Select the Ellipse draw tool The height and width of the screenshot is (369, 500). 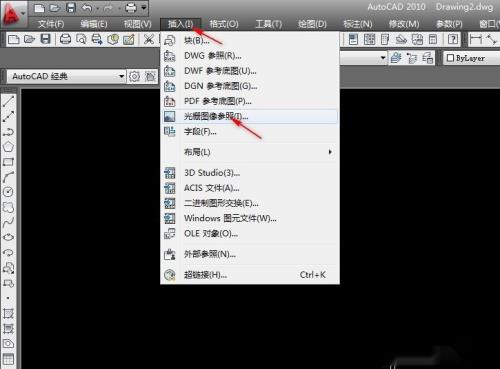tap(8, 237)
